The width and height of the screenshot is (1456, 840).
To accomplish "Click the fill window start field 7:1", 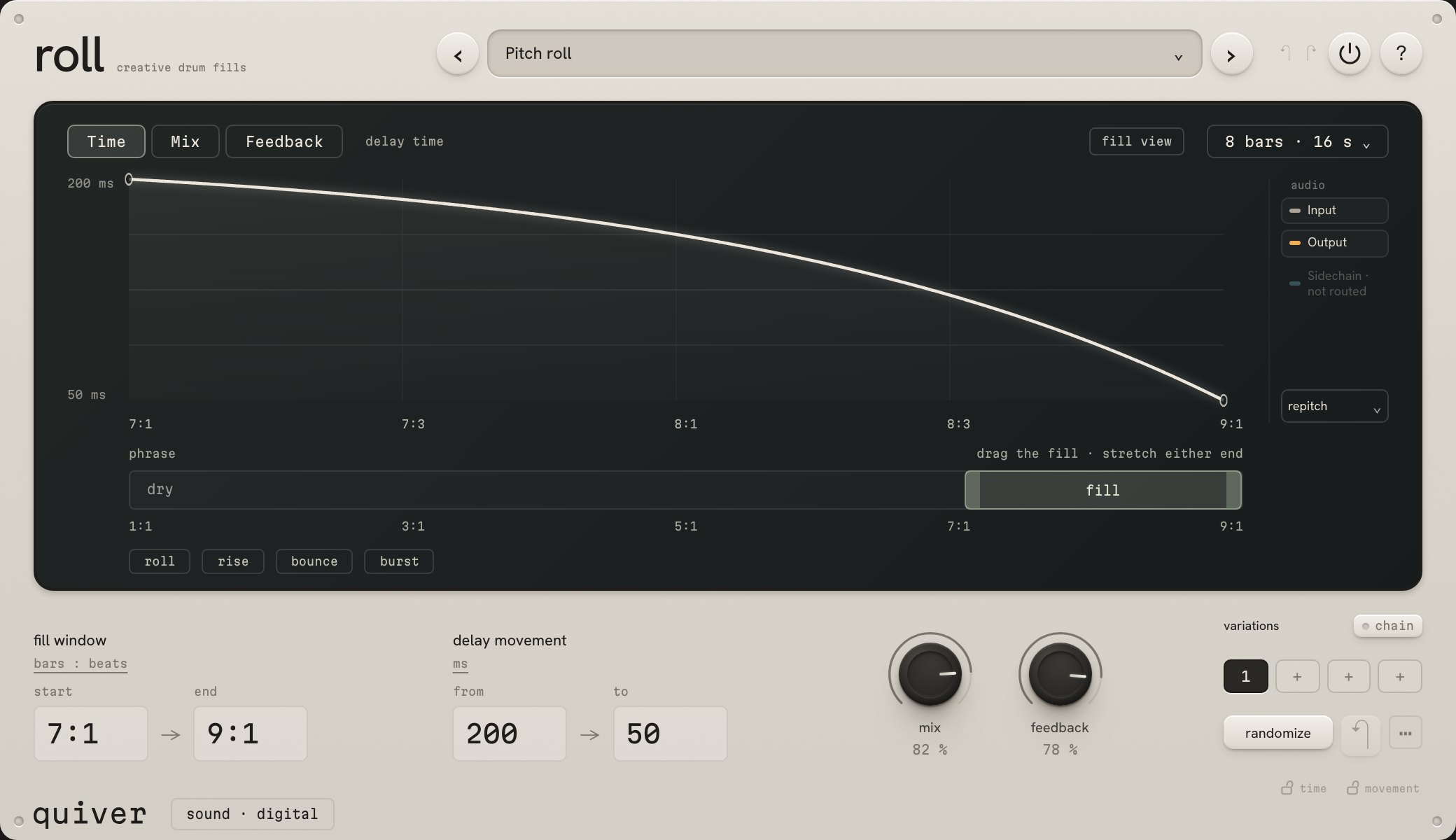I will point(91,734).
